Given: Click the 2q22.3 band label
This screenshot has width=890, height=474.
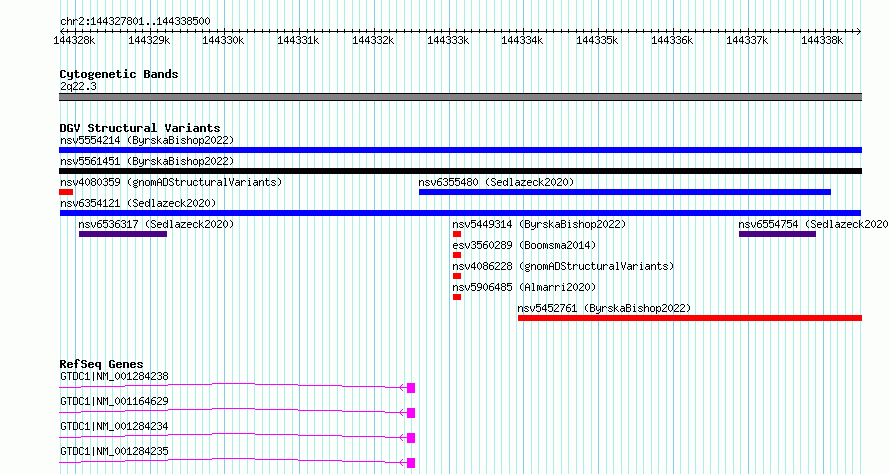Looking at the screenshot, I should coord(78,86).
